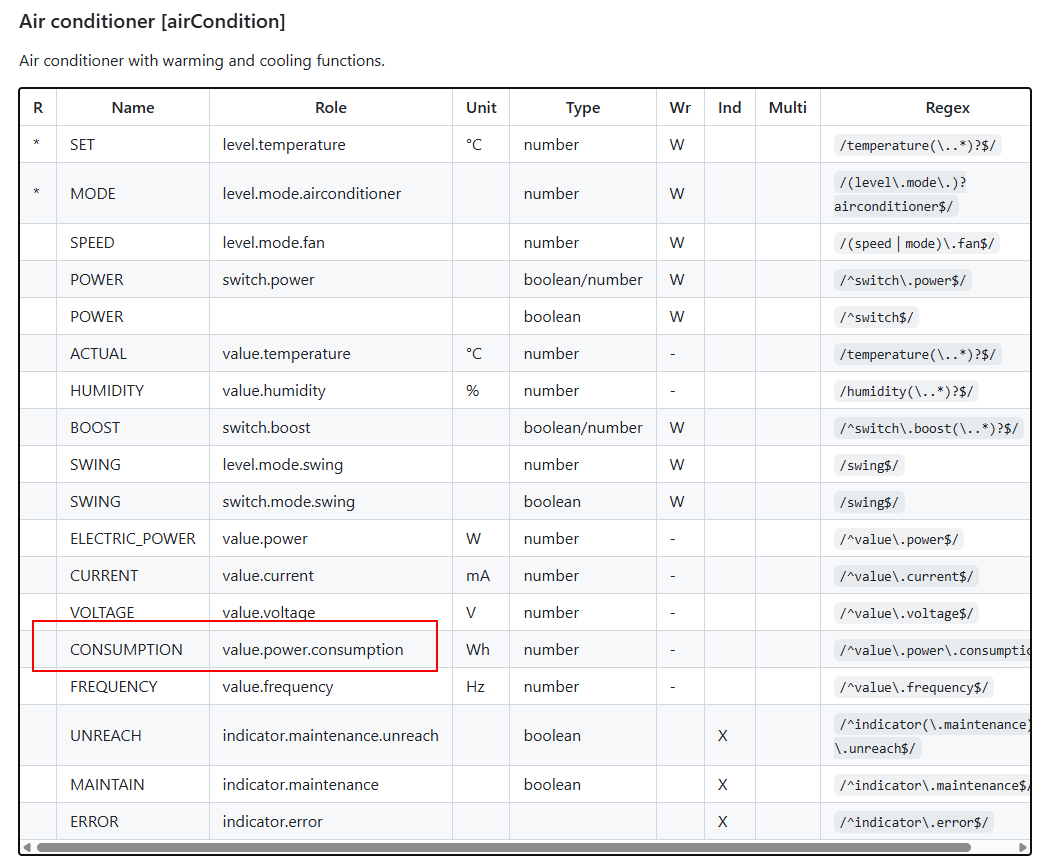
Task: Select the HUMIDITY name cell
Action: pyautogui.click(x=107, y=391)
